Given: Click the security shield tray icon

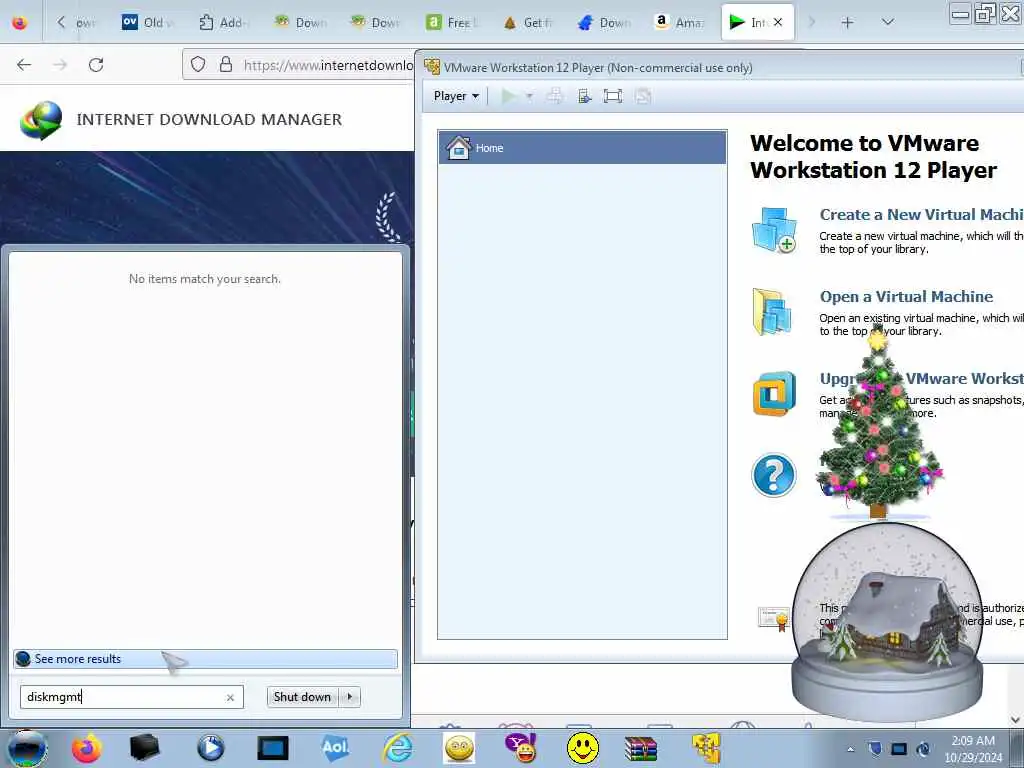Looking at the screenshot, I should click(x=875, y=749).
